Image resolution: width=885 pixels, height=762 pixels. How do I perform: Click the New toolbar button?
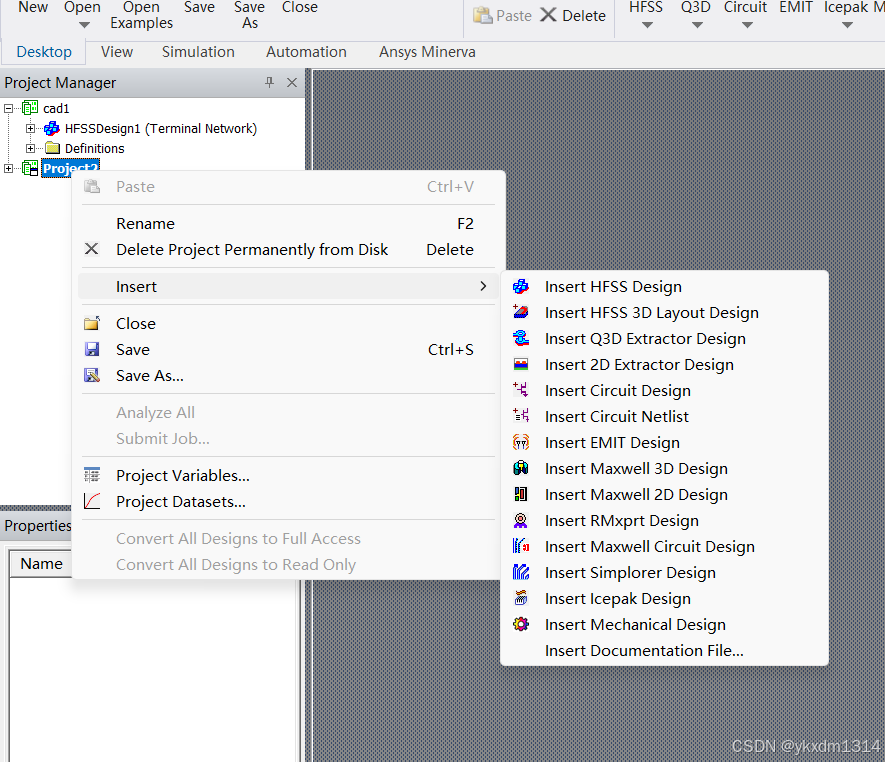tap(33, 8)
